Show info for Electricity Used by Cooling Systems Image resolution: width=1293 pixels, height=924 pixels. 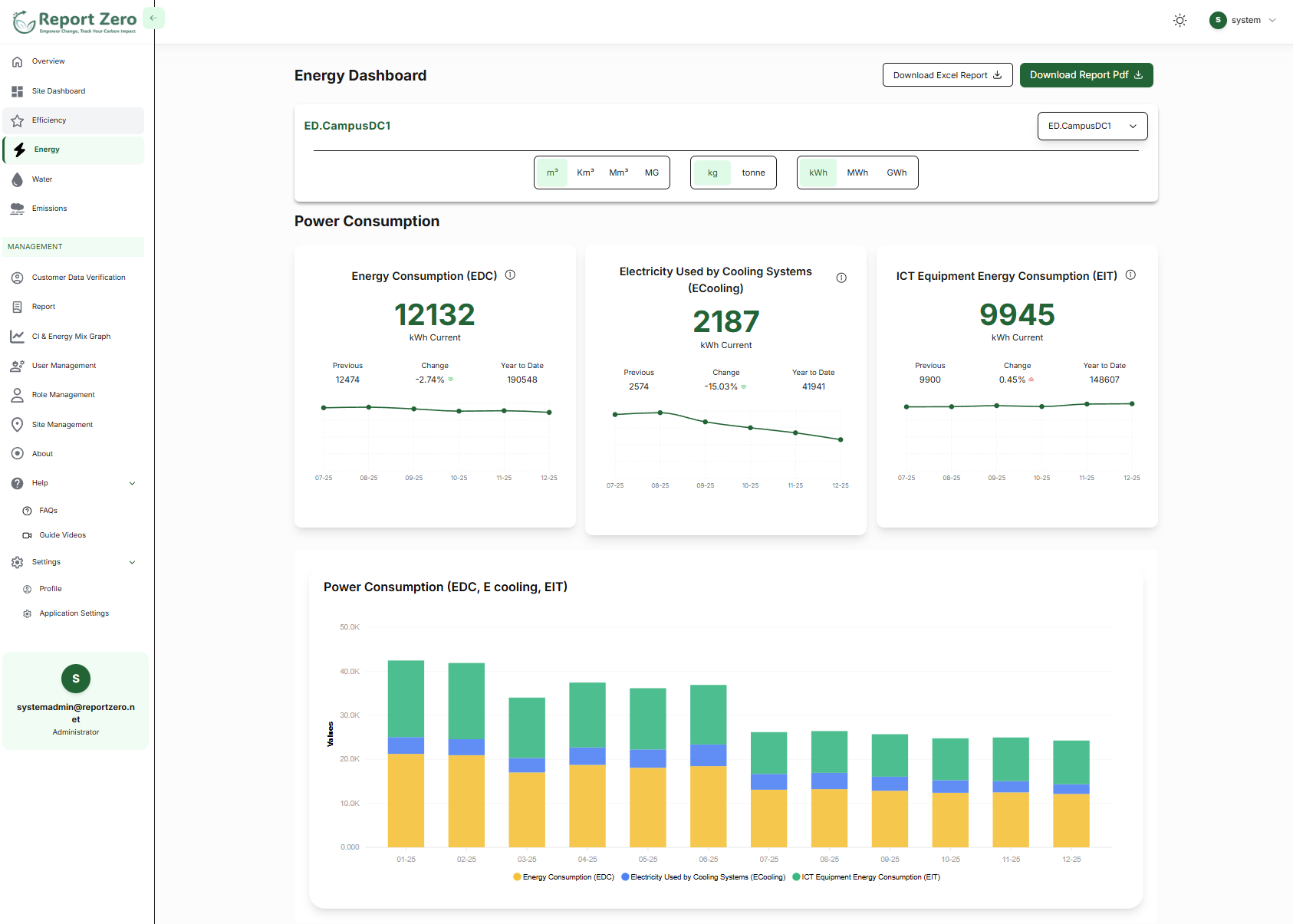841,278
